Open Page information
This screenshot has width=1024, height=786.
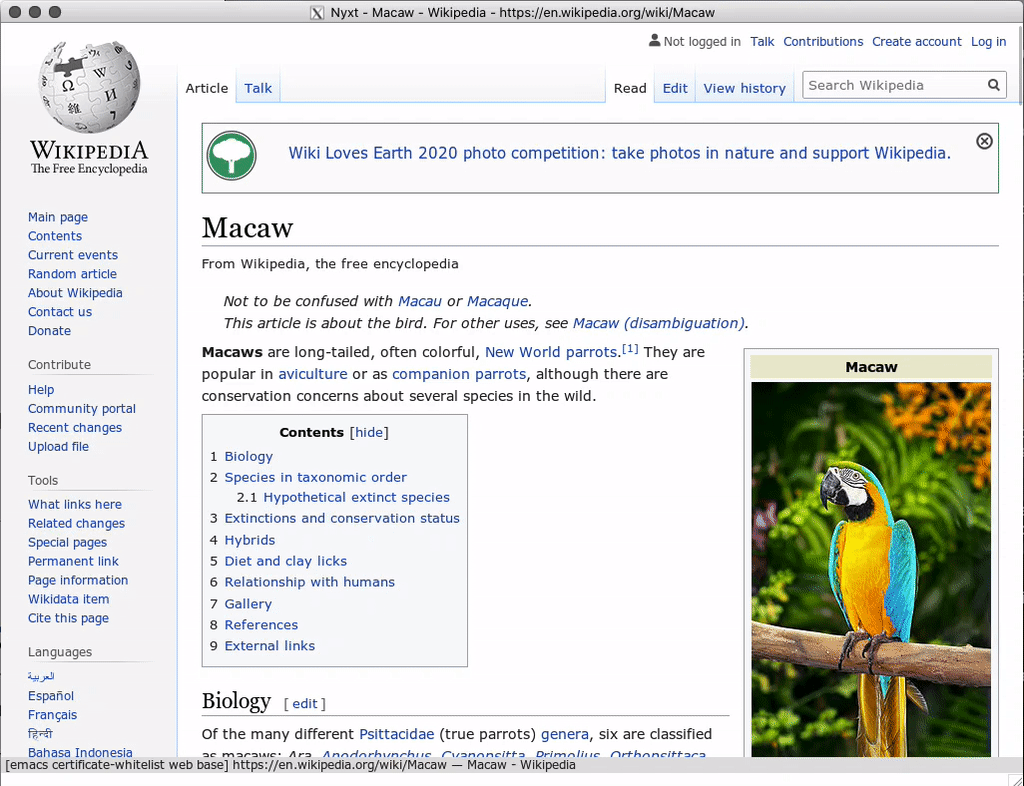(x=78, y=580)
